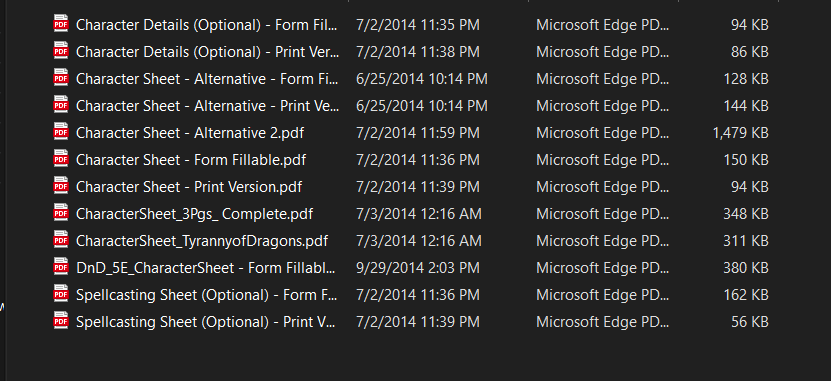Viewport: 831px width, 381px height.
Task: Select Character Sheet - Alternative - Print Ve... file
Action: [x=207, y=106]
